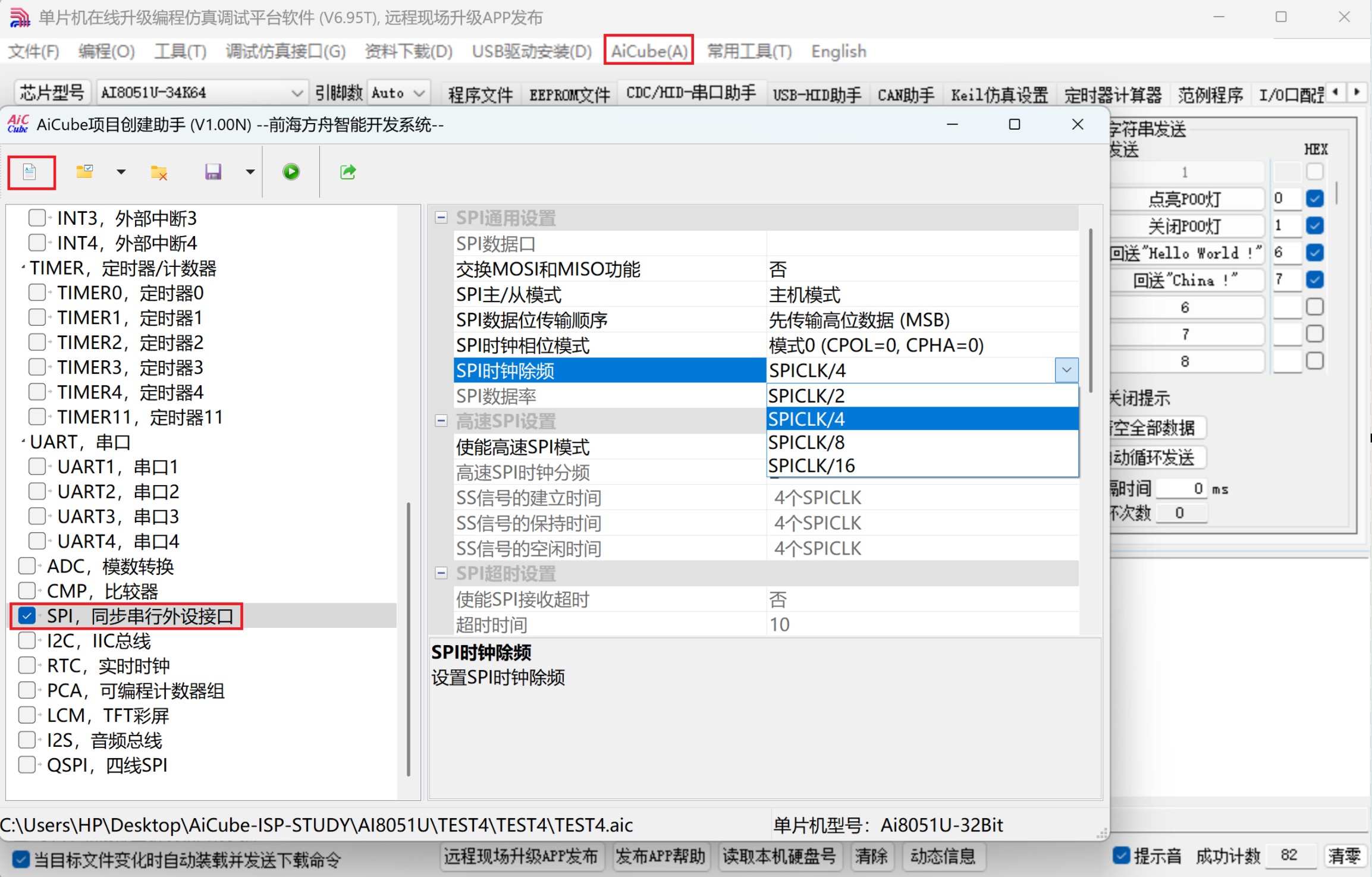The image size is (1372, 877).
Task: Enable the INT3 external interrupt checkbox
Action: point(37,218)
